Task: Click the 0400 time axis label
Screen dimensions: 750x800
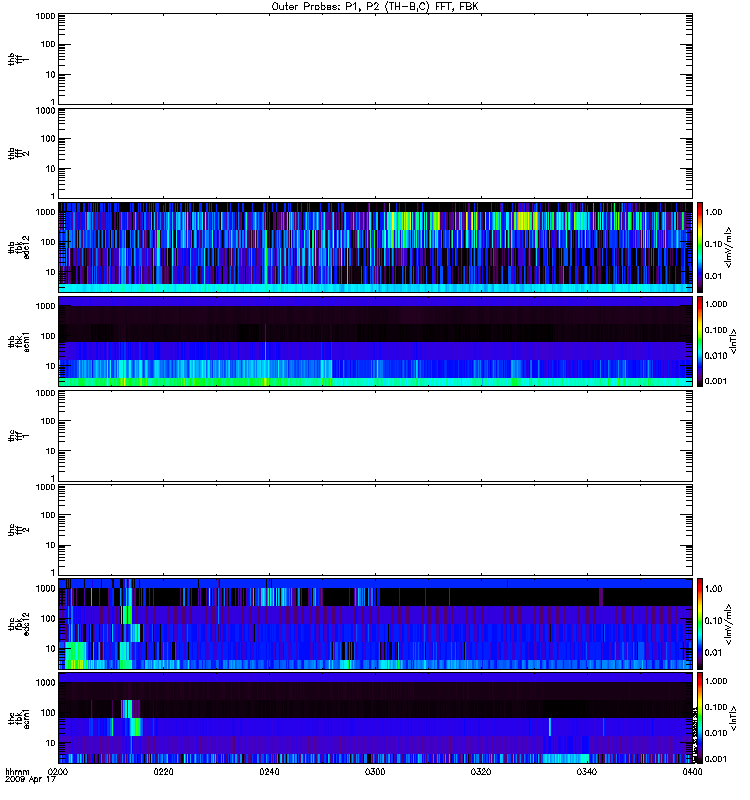Action: click(x=692, y=772)
